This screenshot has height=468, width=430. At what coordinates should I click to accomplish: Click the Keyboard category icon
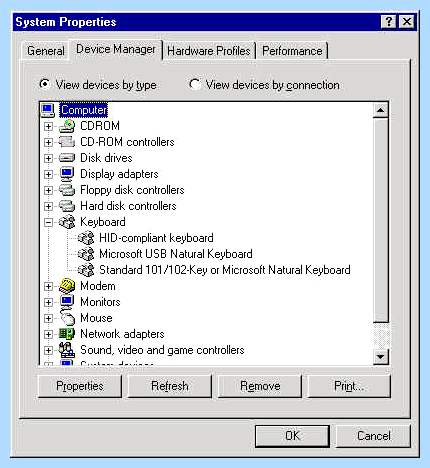67,222
